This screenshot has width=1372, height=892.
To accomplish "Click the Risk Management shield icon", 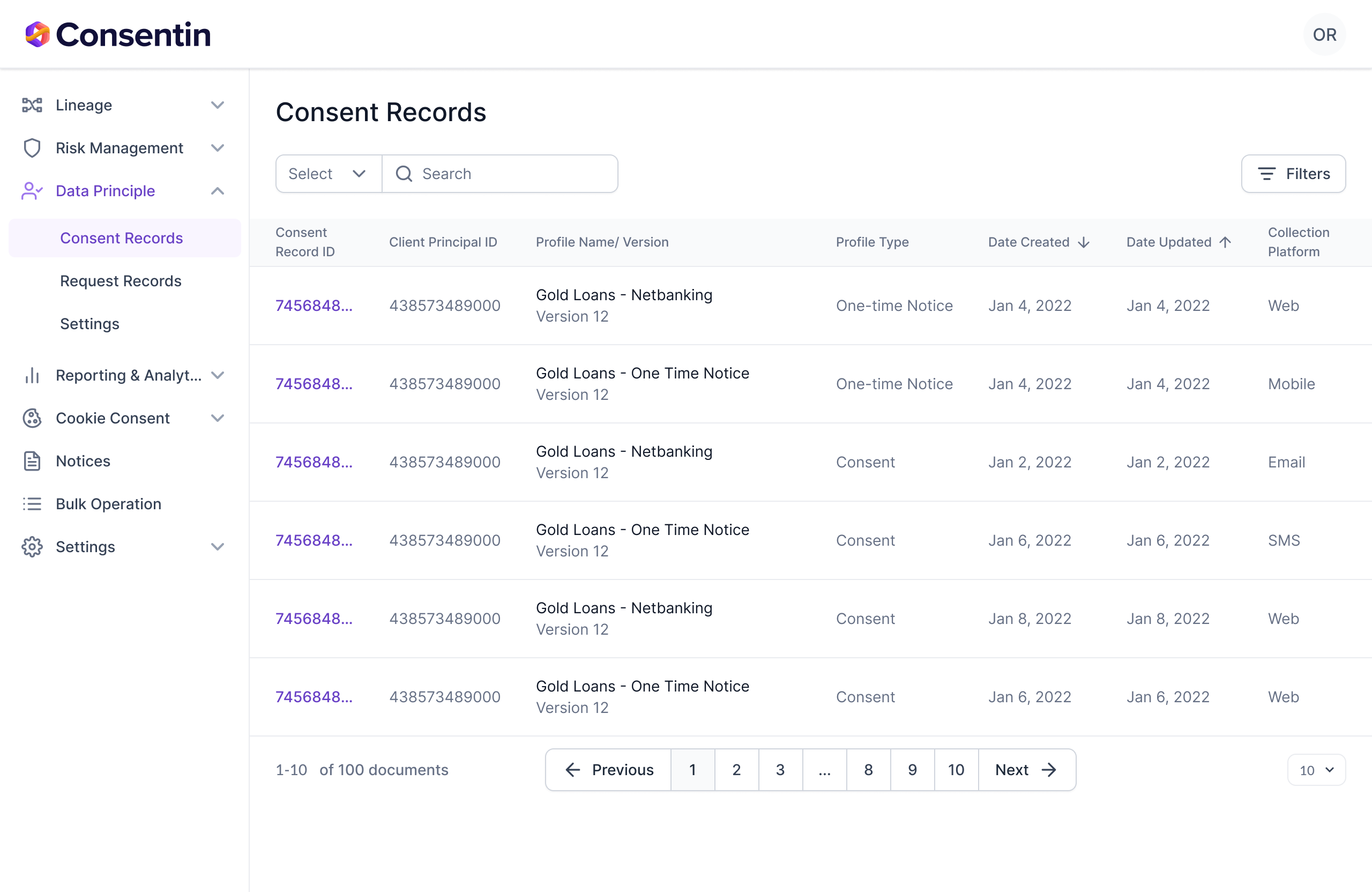I will (x=32, y=148).
